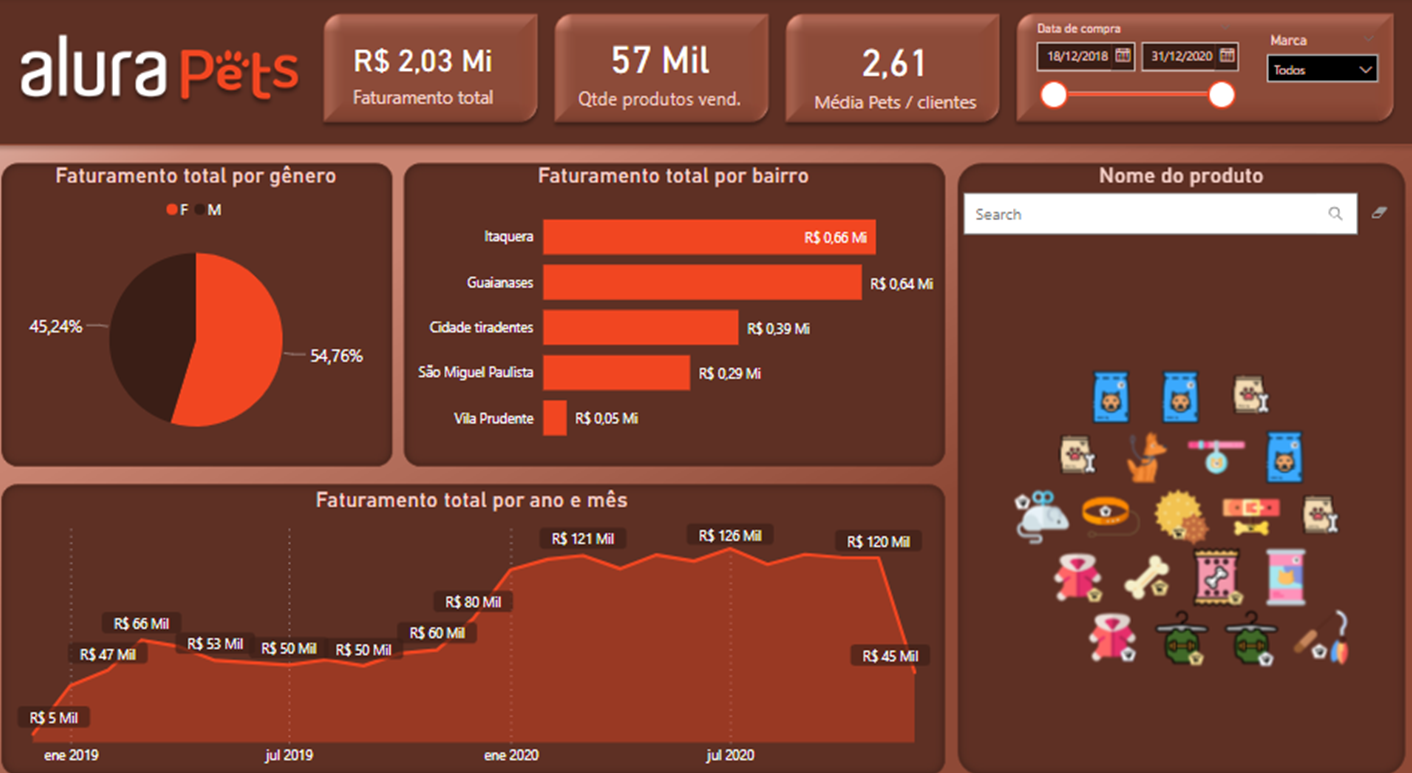Screen dimensions: 1412x773
Task: Click the R$ 66 Mil data label
Action: (x=141, y=623)
